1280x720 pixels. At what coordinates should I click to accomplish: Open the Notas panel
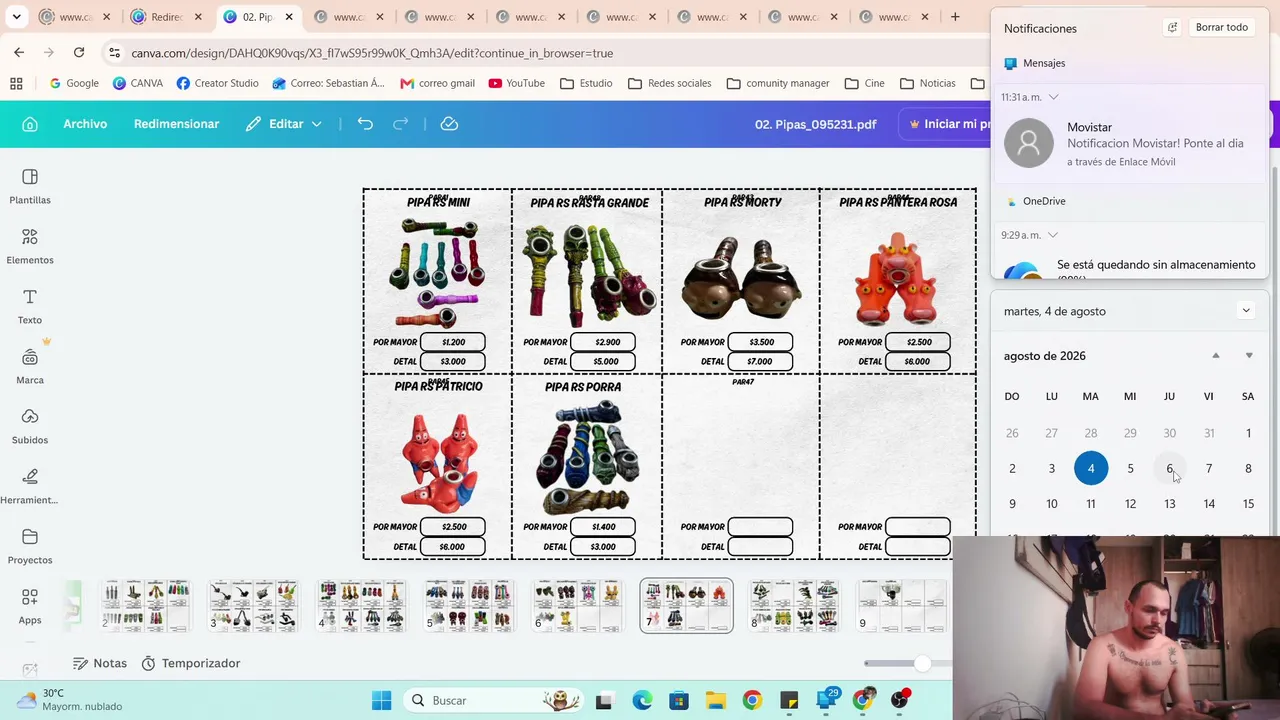point(100,663)
